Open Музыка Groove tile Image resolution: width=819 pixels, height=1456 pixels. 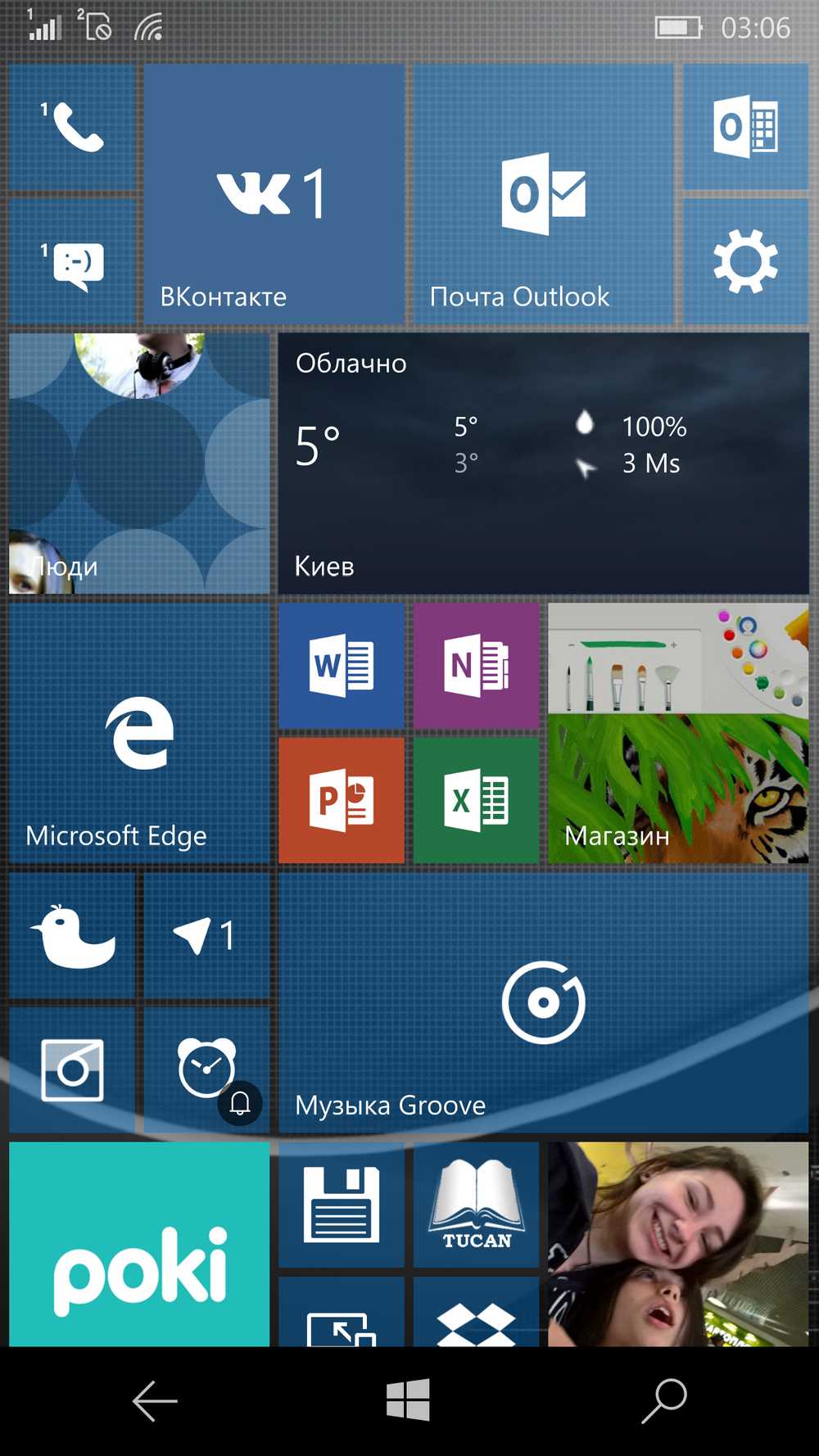544,1002
